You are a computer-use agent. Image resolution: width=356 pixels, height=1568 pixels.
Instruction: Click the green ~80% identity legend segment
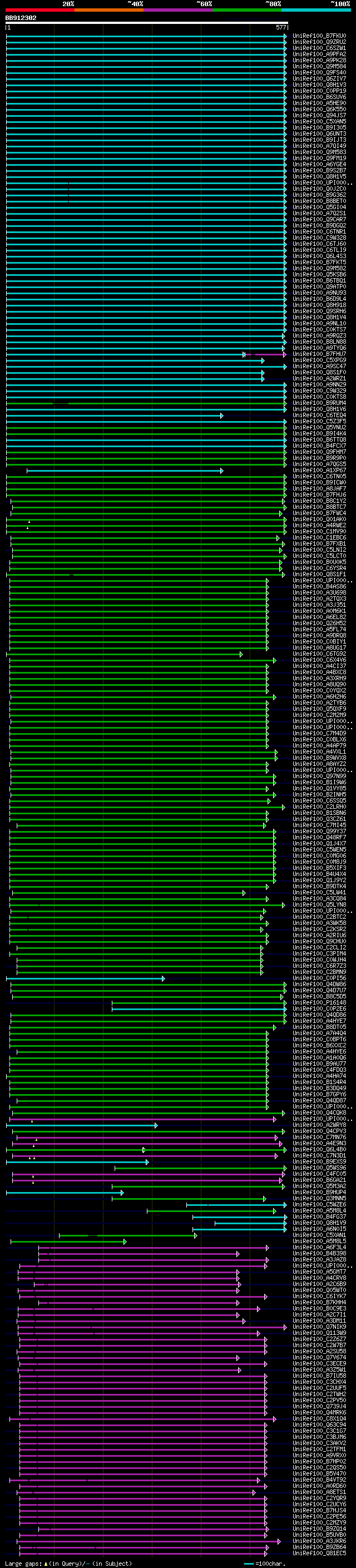tap(247, 10)
